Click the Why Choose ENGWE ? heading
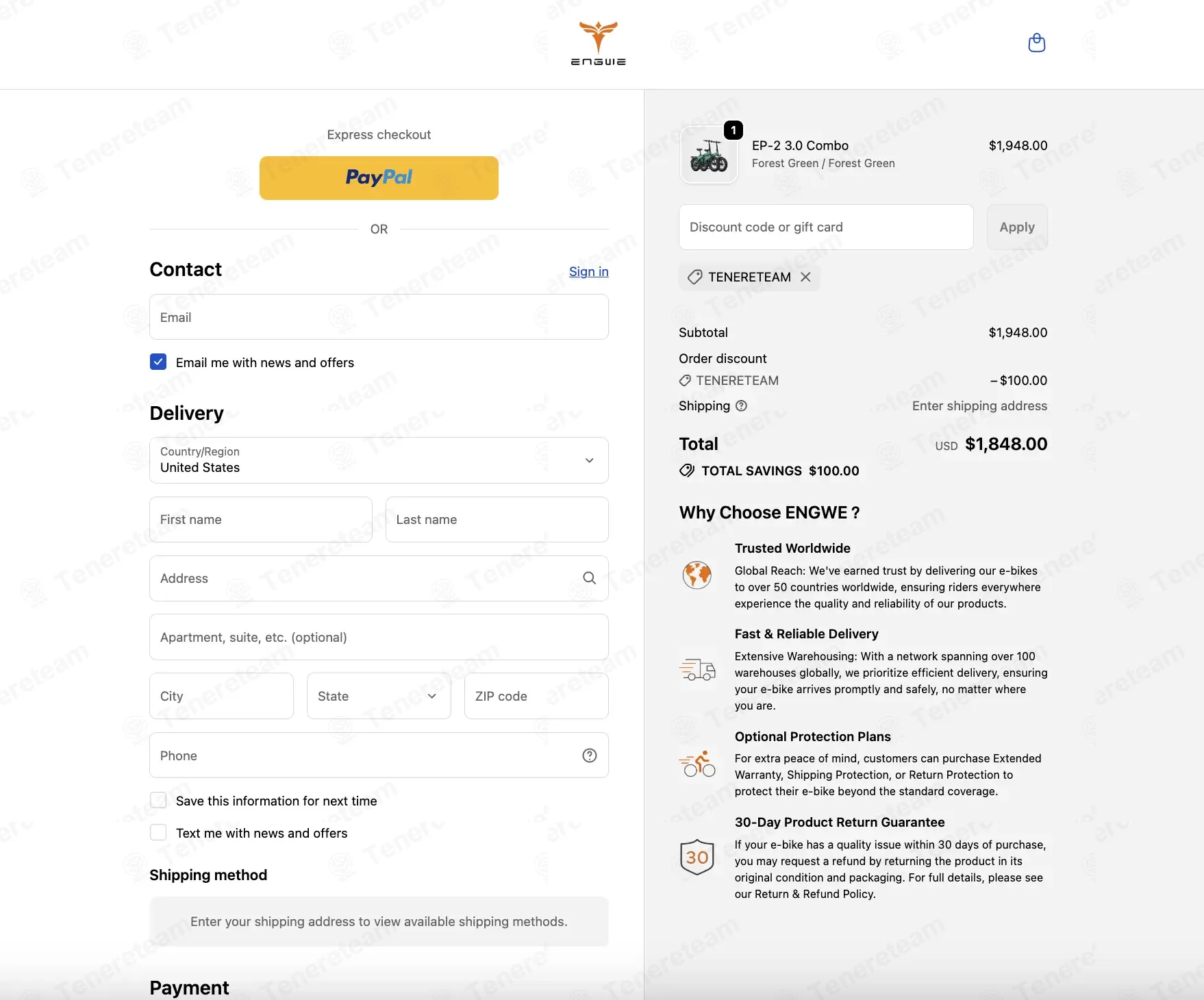This screenshot has height=1000, width=1204. [769, 512]
